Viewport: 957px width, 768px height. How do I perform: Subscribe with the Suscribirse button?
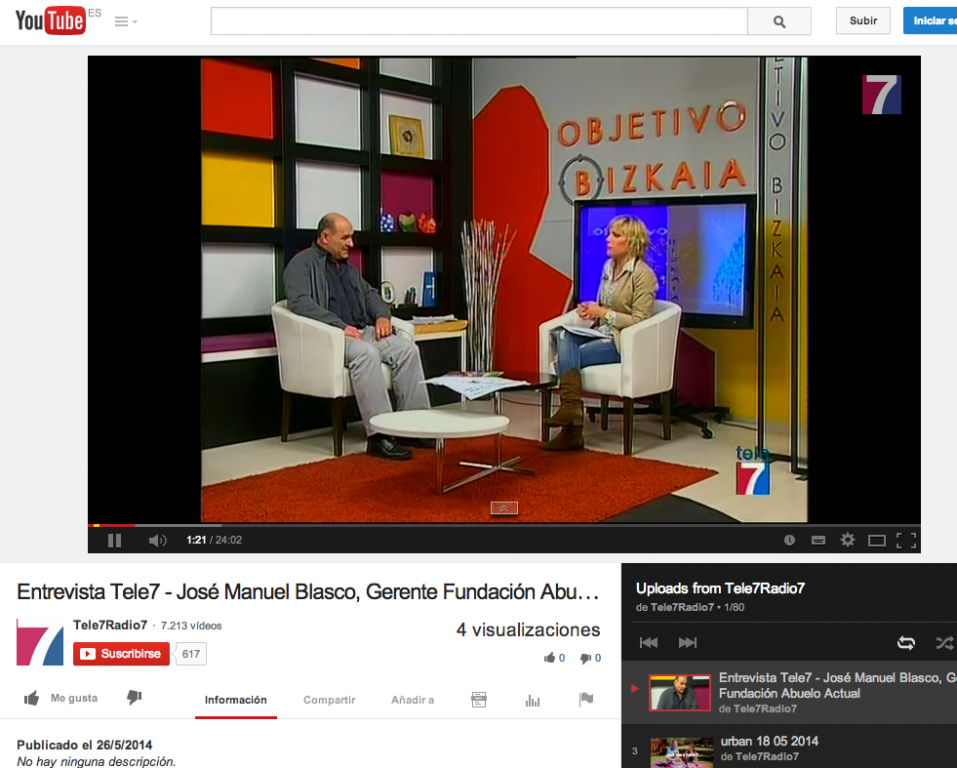[x=121, y=654]
